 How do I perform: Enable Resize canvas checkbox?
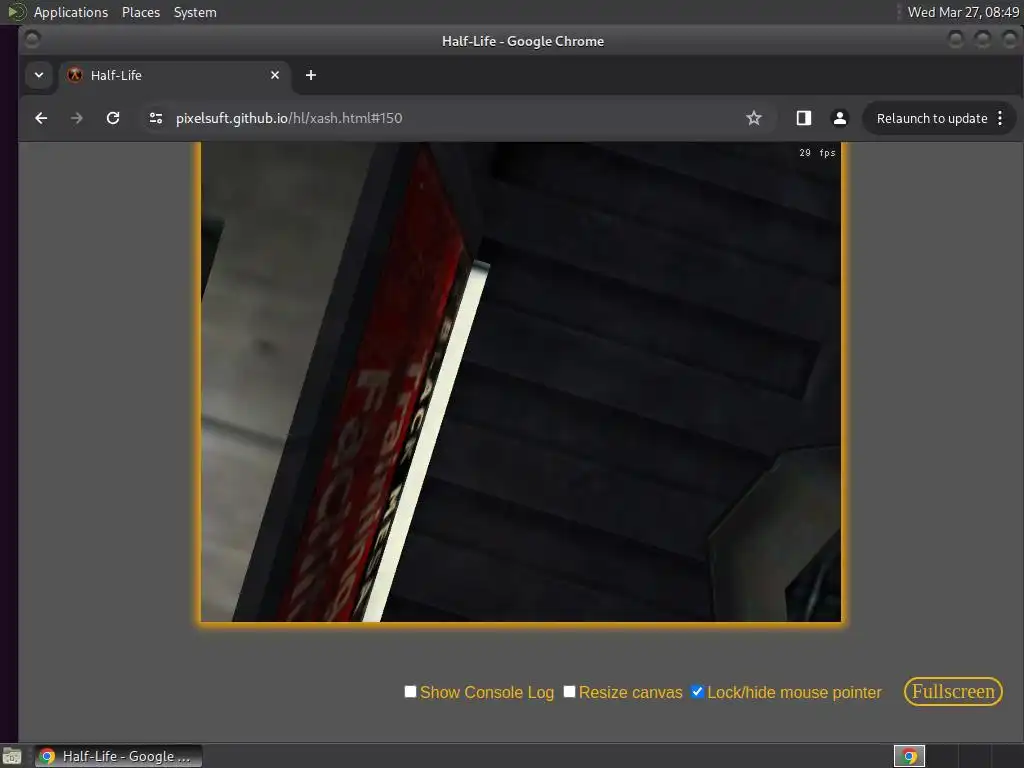[x=569, y=692]
